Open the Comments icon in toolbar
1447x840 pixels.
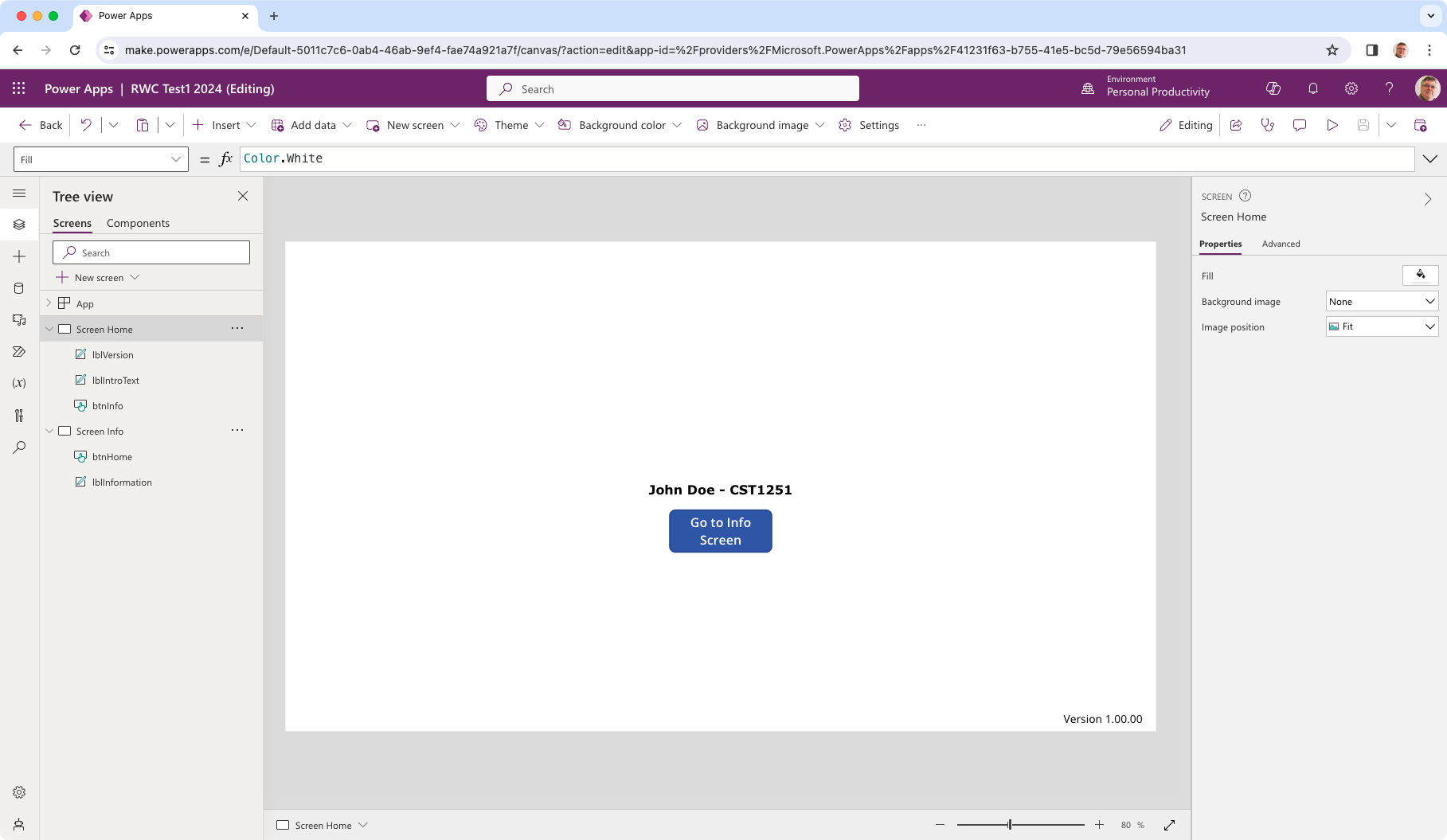tap(1300, 125)
